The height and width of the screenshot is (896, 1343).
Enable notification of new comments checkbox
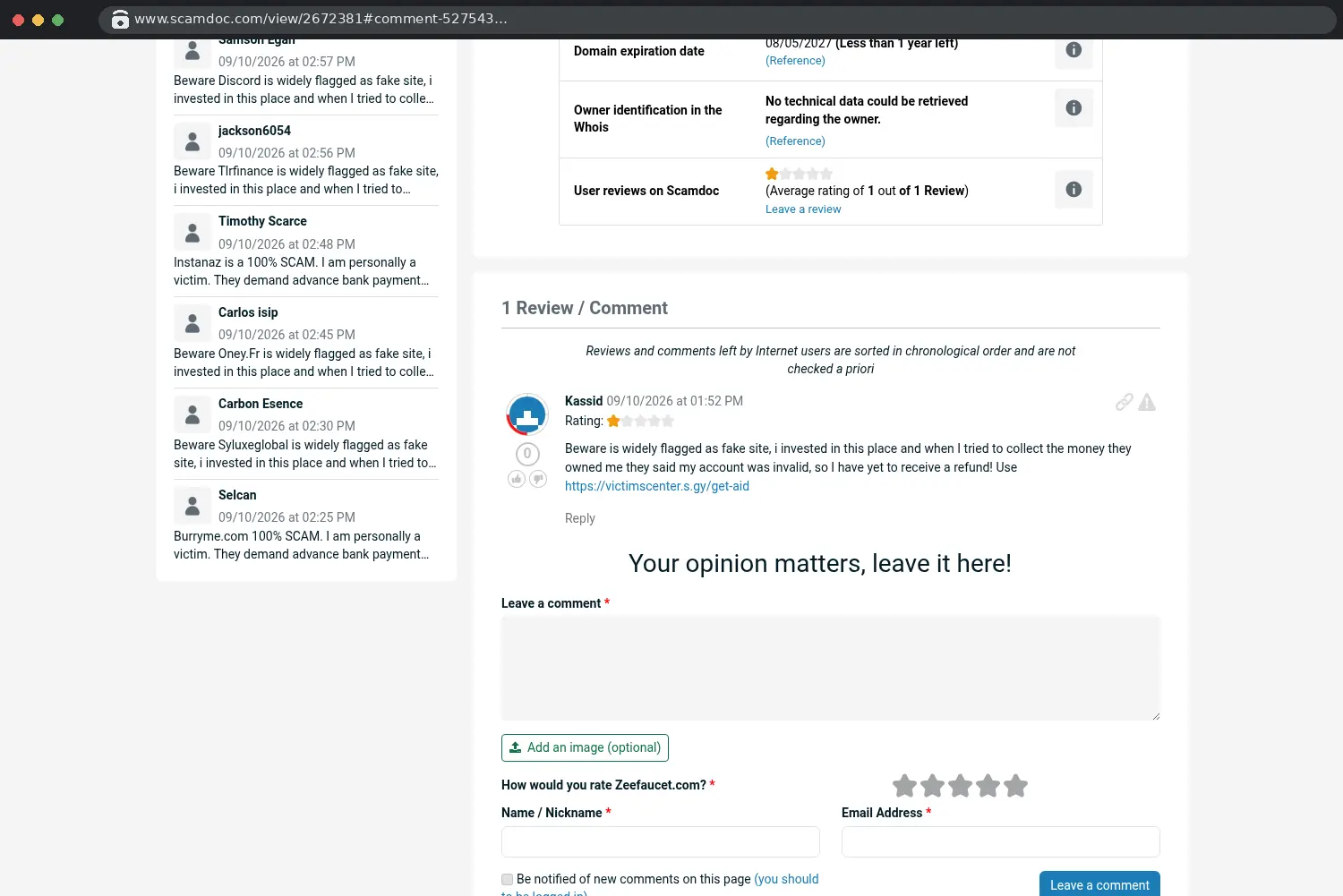click(x=508, y=879)
